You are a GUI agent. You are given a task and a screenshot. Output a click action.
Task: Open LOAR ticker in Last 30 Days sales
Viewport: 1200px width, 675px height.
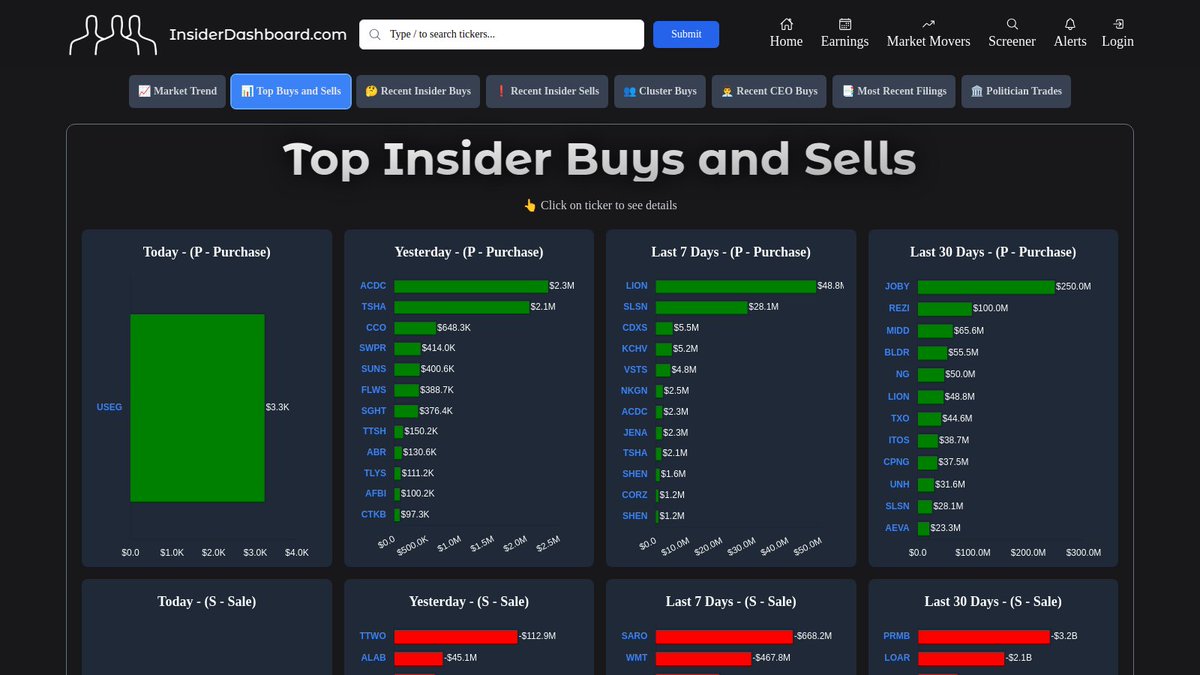click(x=897, y=658)
